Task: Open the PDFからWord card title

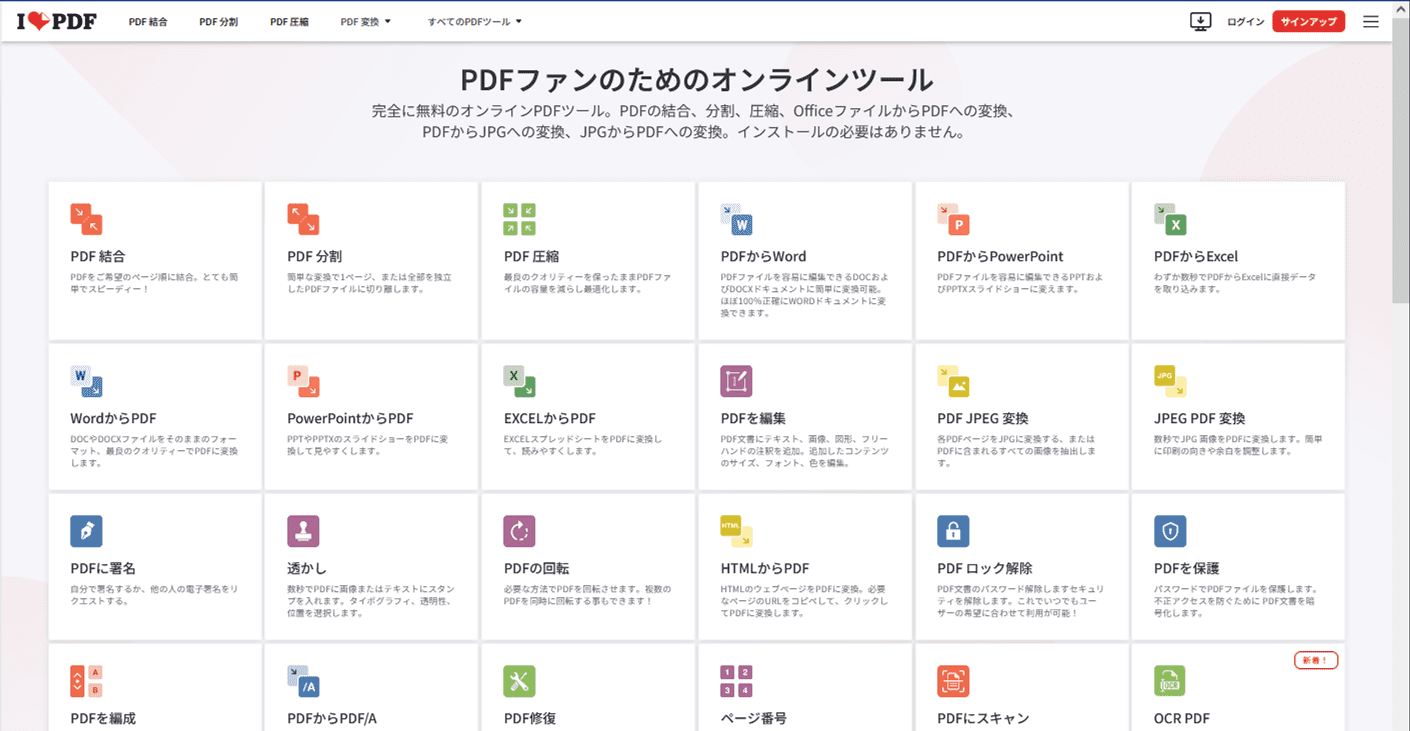Action: [x=763, y=256]
